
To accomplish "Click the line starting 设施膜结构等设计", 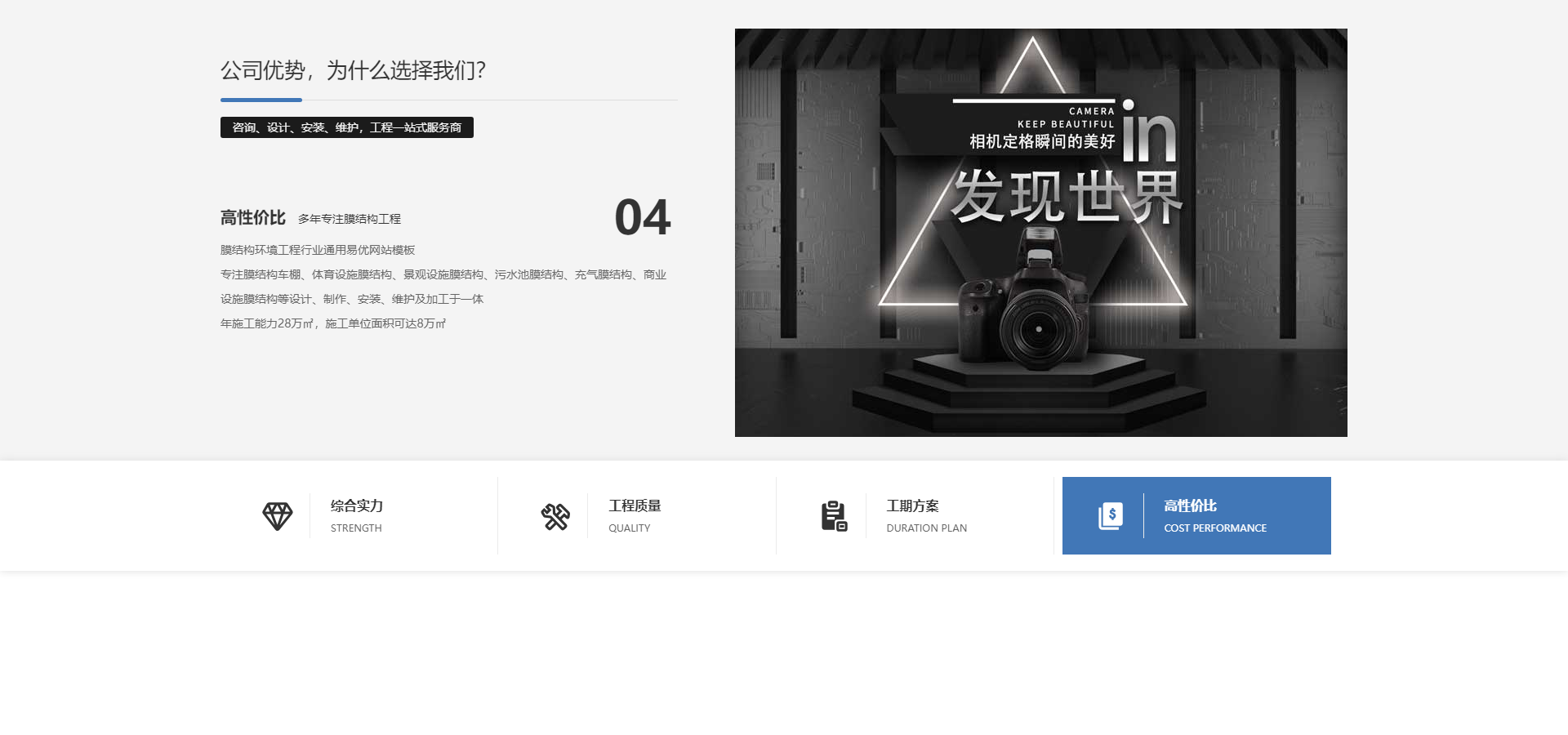I will coord(352,299).
